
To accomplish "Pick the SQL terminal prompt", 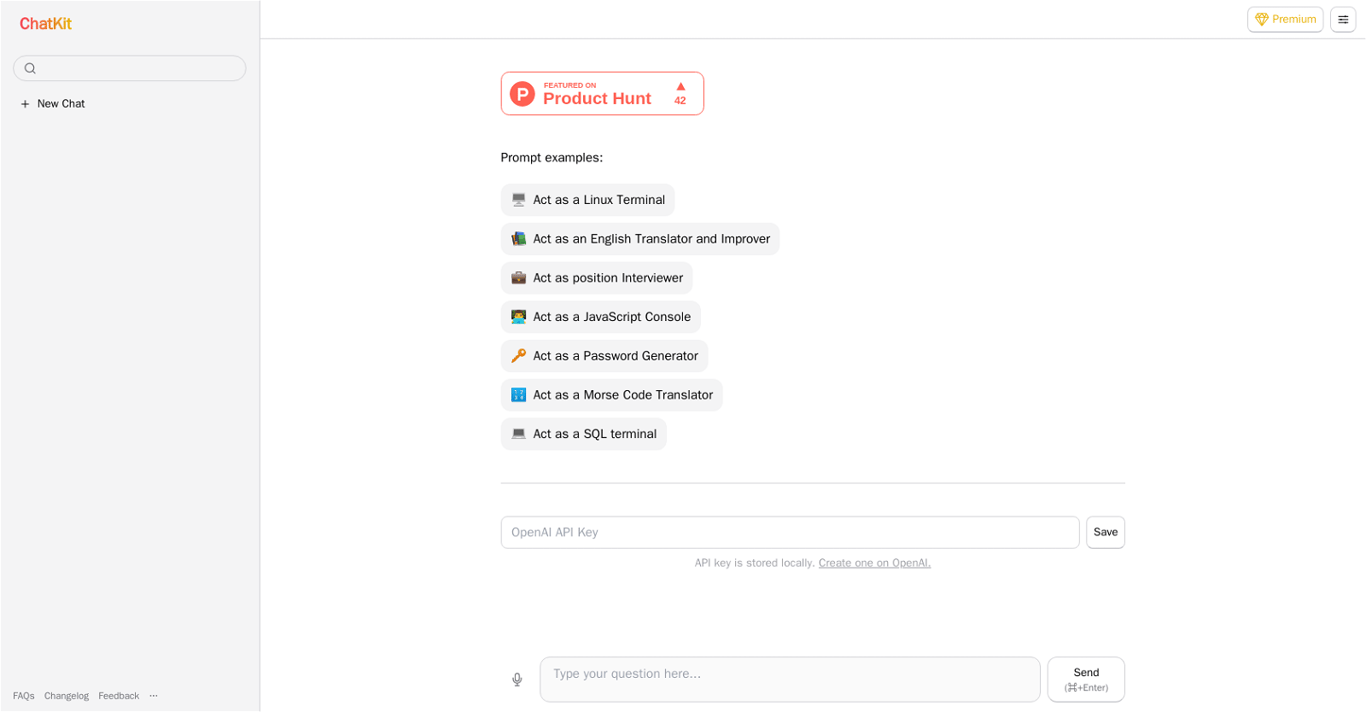I will [584, 434].
